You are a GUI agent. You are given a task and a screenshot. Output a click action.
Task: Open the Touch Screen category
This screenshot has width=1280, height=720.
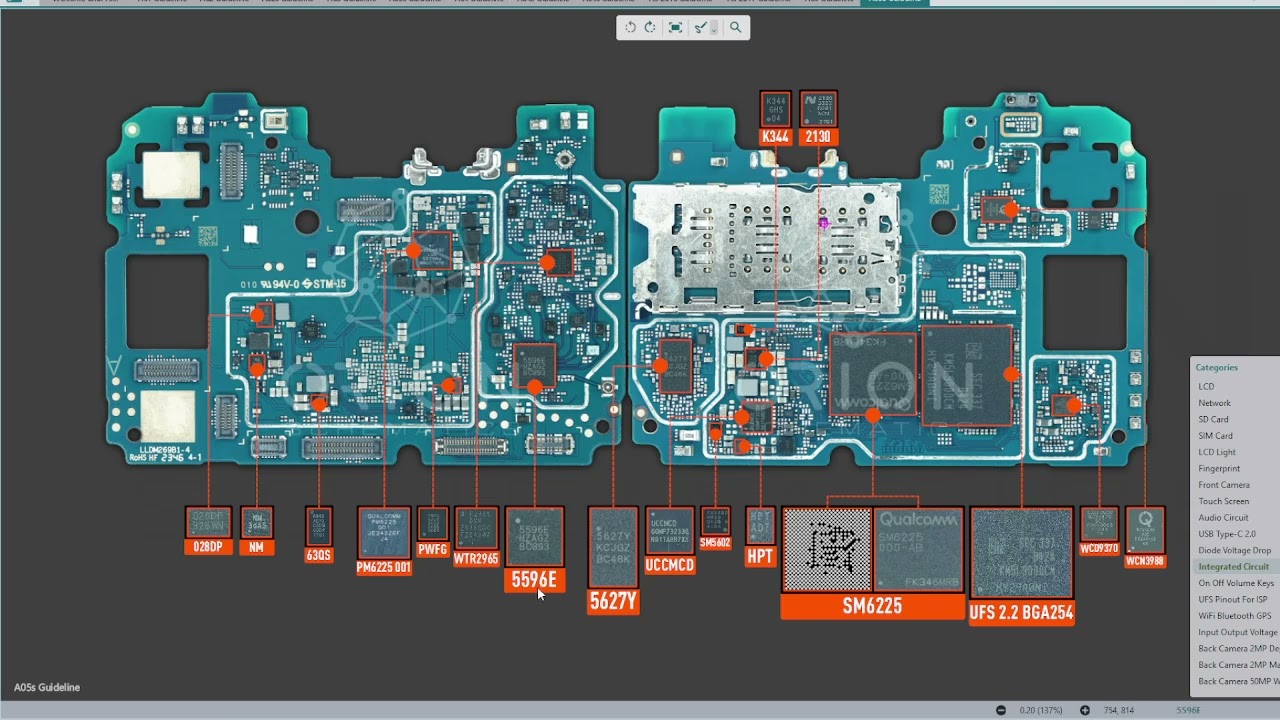coord(1223,501)
